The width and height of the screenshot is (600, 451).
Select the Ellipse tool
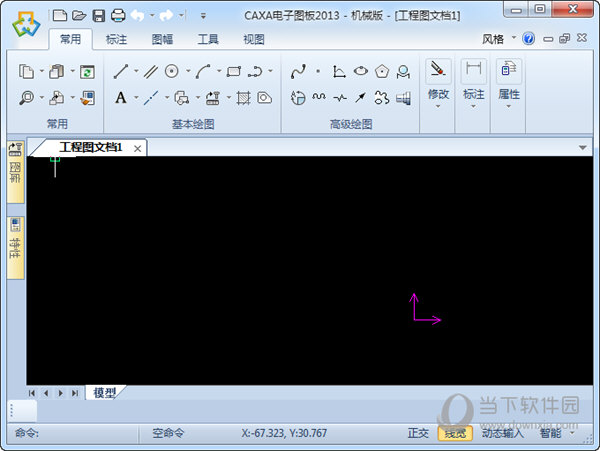[360, 71]
